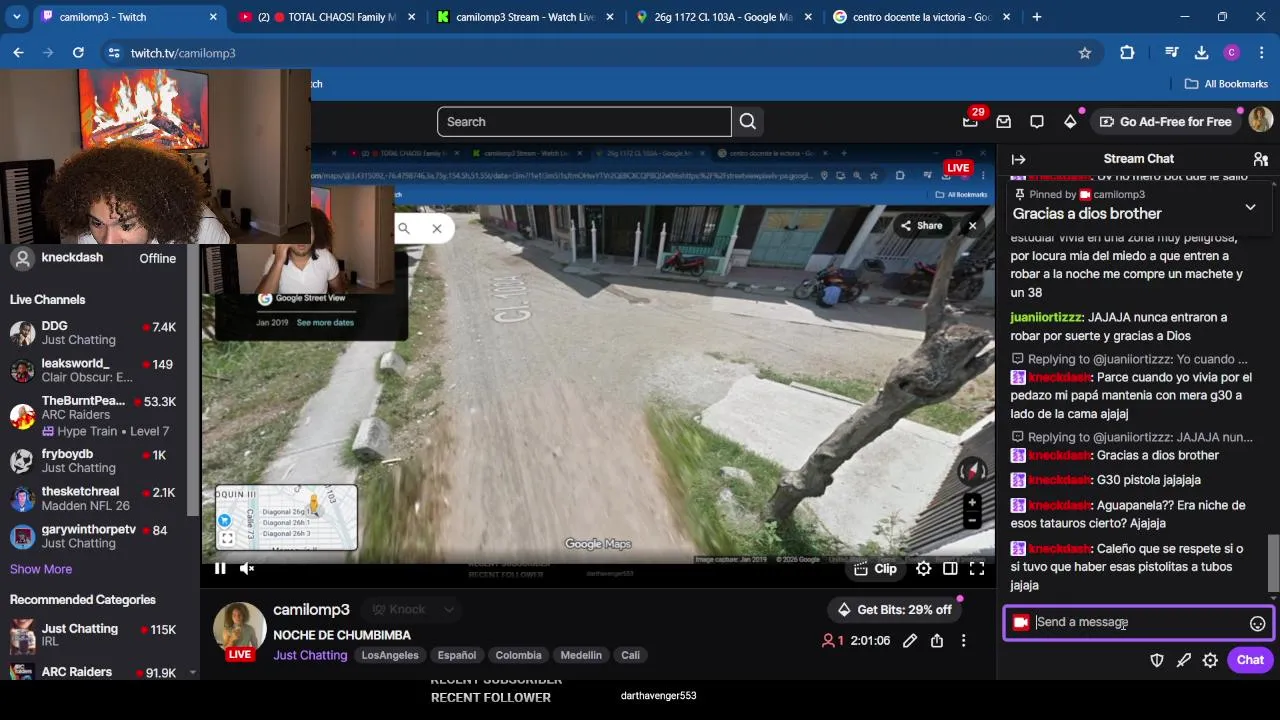Viewport: 1280px width, 720px height.
Task: Click Get Bits: 29% off button
Action: [894, 609]
